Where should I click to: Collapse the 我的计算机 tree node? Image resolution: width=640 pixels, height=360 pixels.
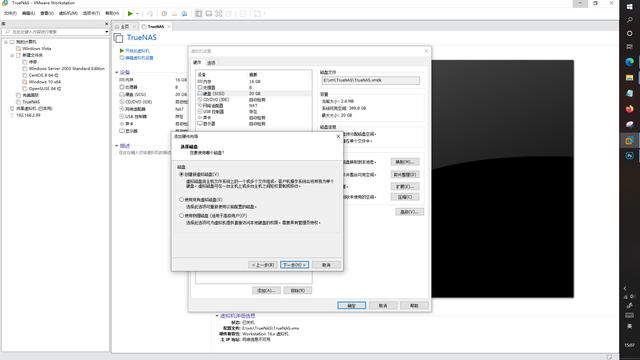click(6, 42)
